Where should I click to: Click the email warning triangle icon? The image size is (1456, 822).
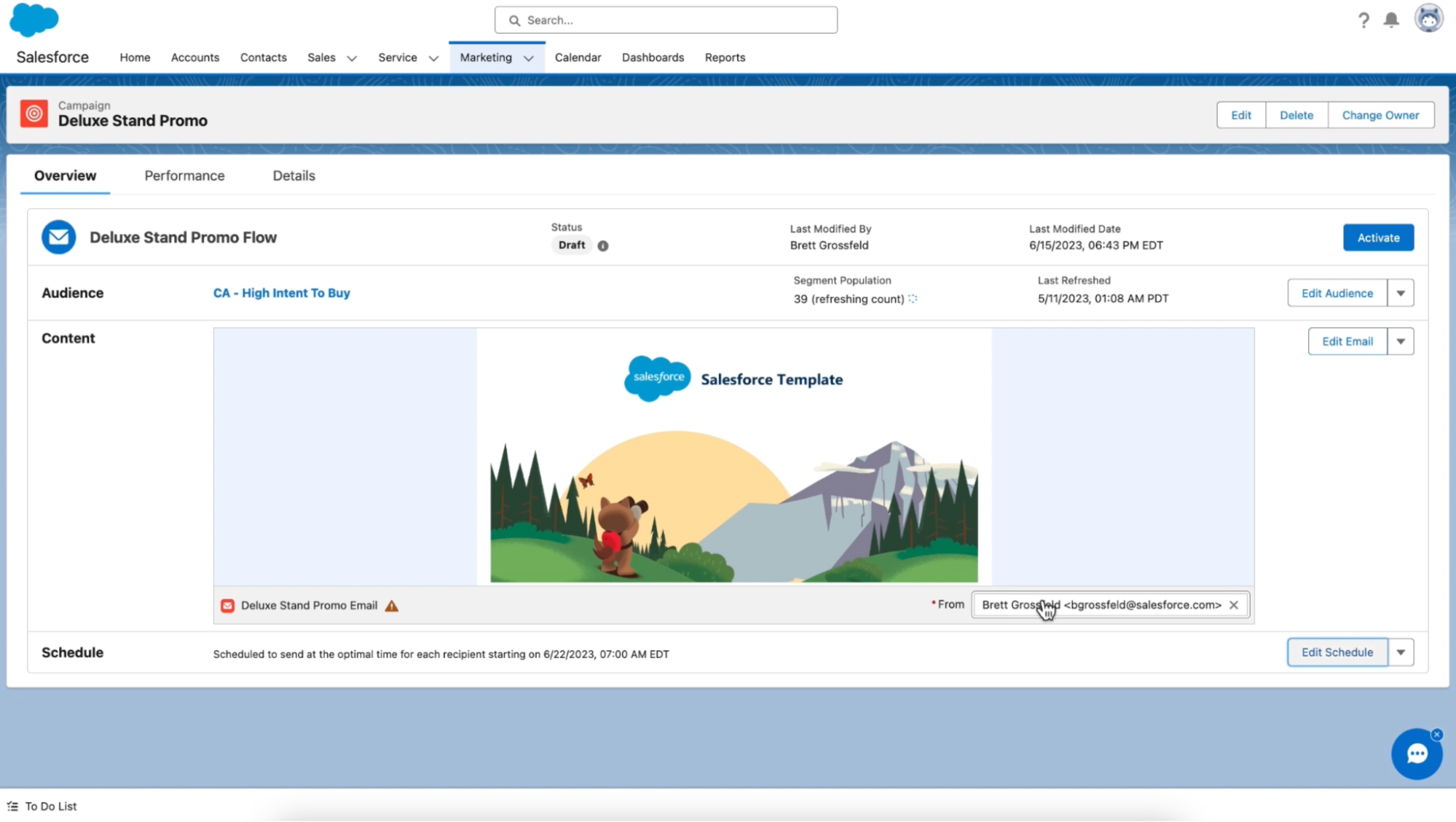(392, 606)
